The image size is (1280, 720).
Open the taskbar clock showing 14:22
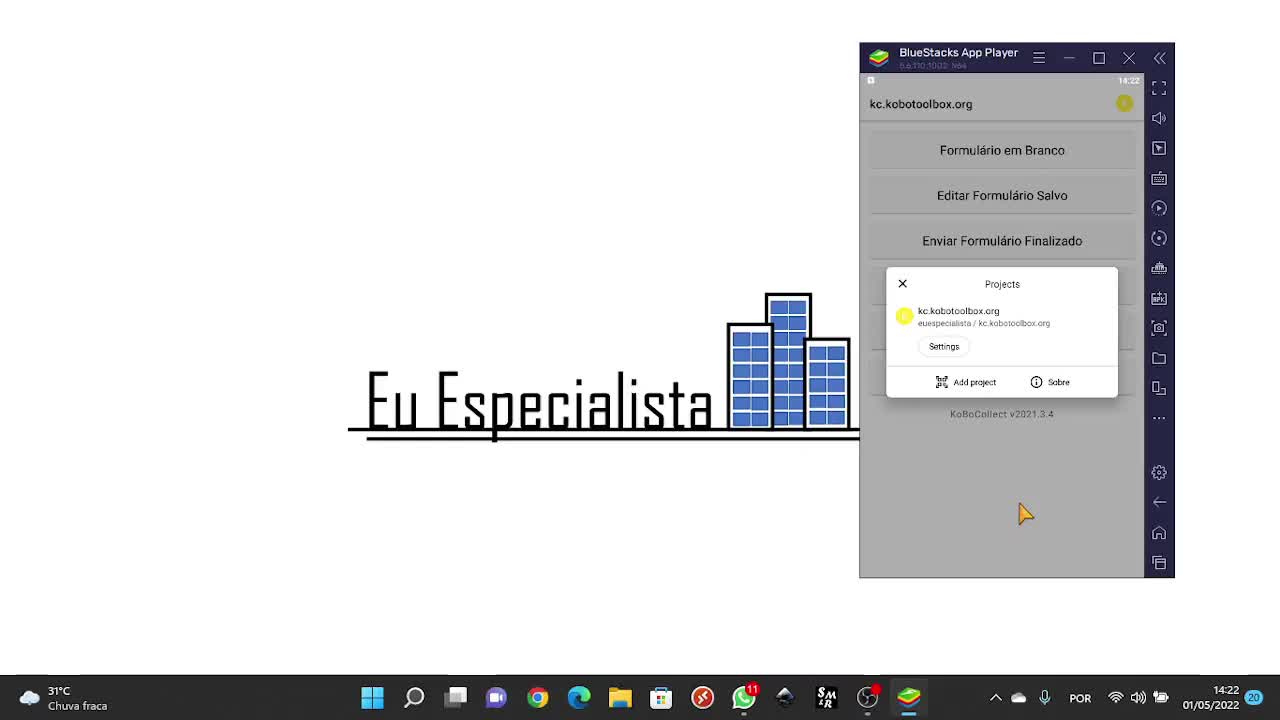(1211, 698)
